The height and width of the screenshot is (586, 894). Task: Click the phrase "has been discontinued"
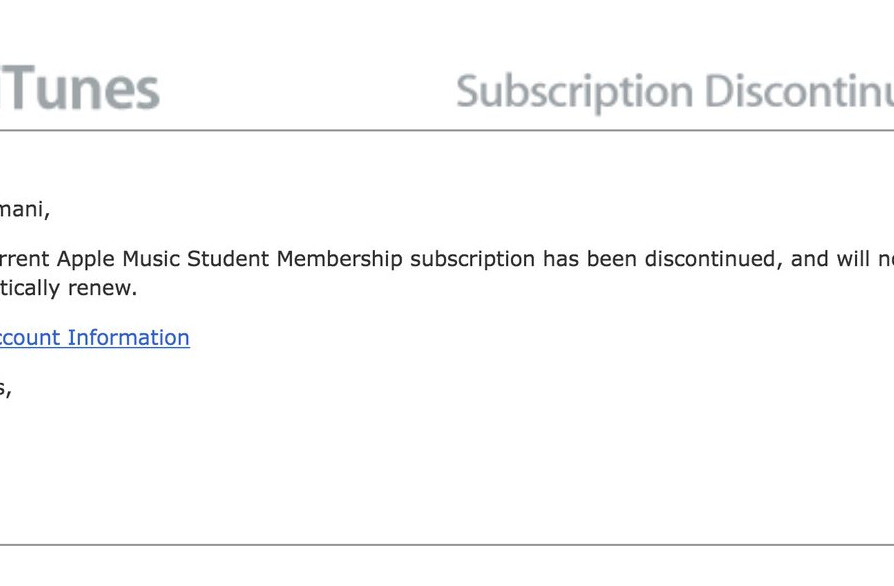[x=660, y=259]
